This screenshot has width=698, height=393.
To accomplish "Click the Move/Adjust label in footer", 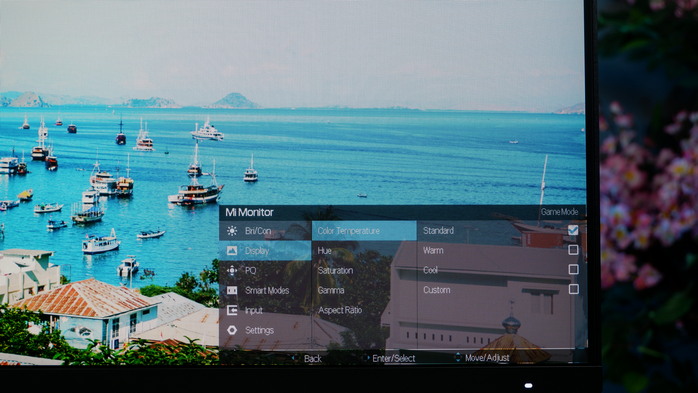I will coord(487,358).
